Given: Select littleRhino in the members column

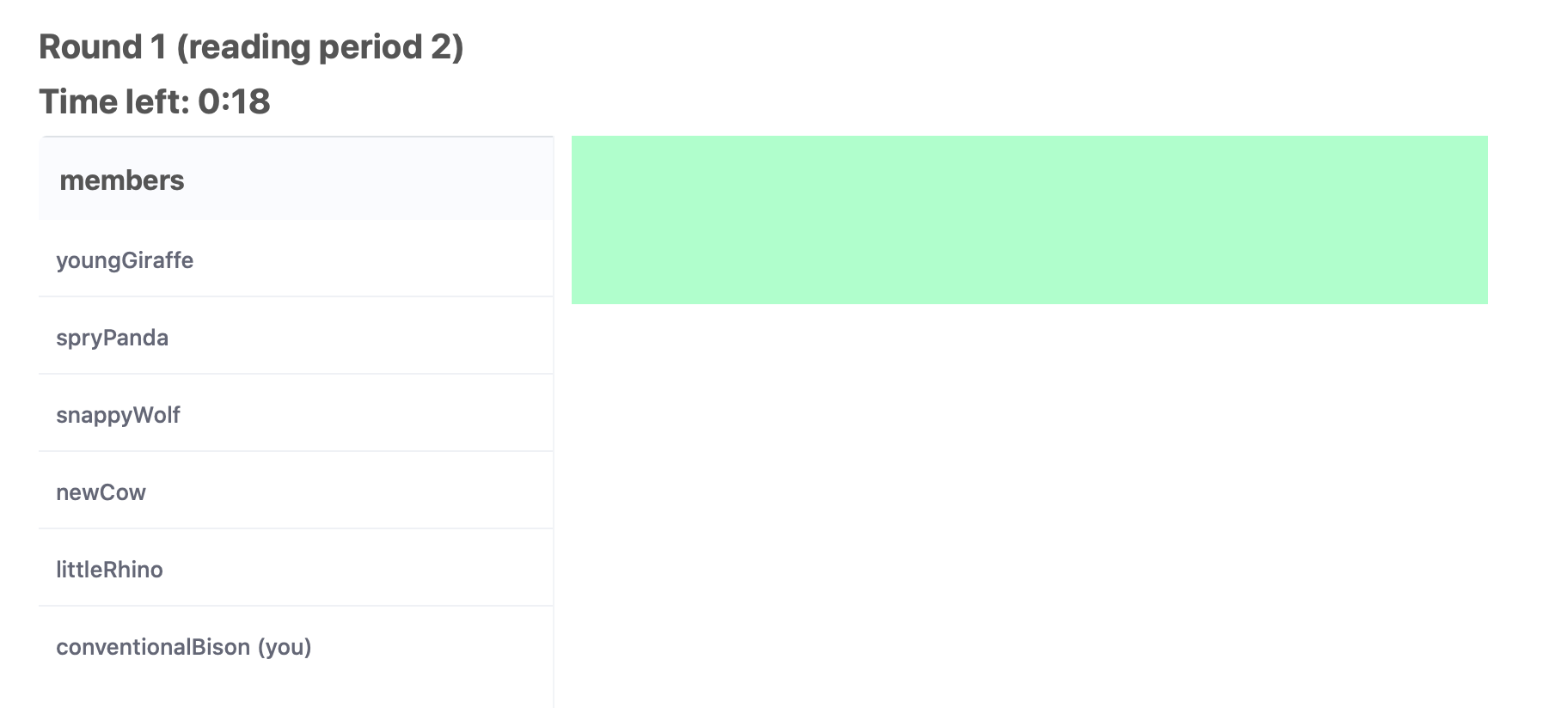Looking at the screenshot, I should point(109,569).
